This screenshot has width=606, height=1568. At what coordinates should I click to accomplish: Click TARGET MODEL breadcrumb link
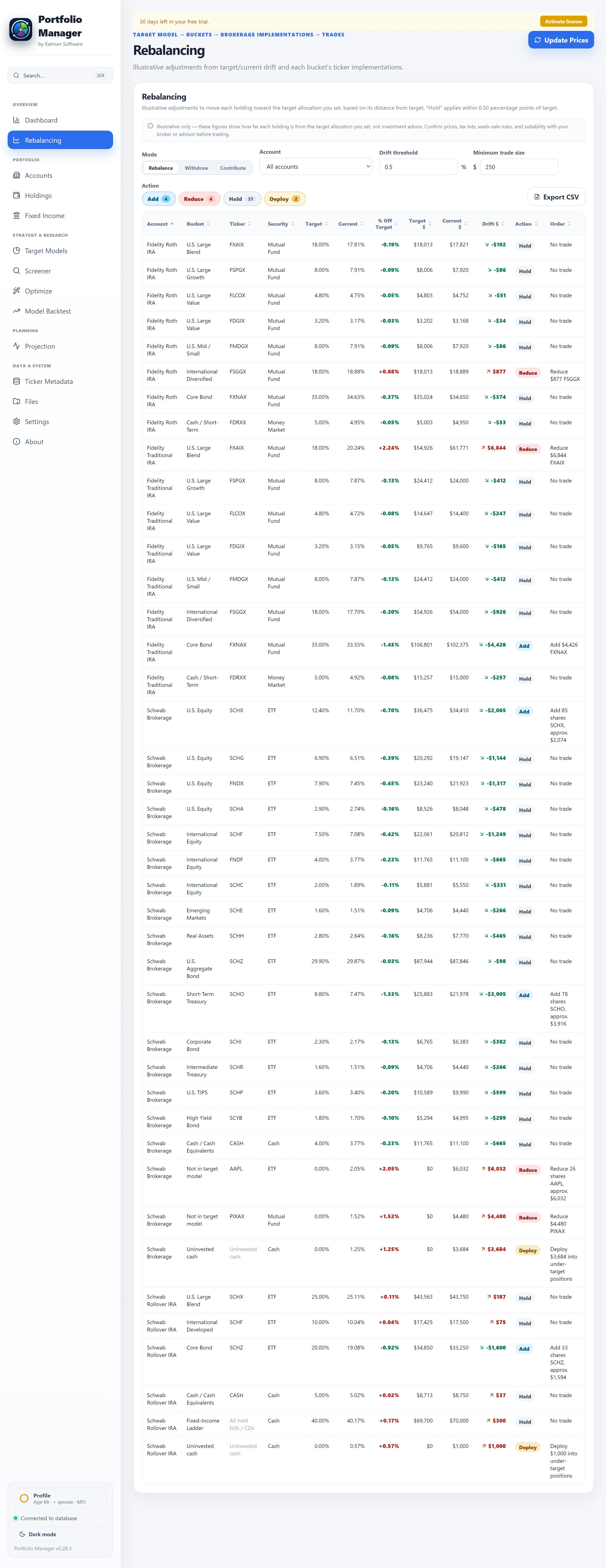coord(155,35)
